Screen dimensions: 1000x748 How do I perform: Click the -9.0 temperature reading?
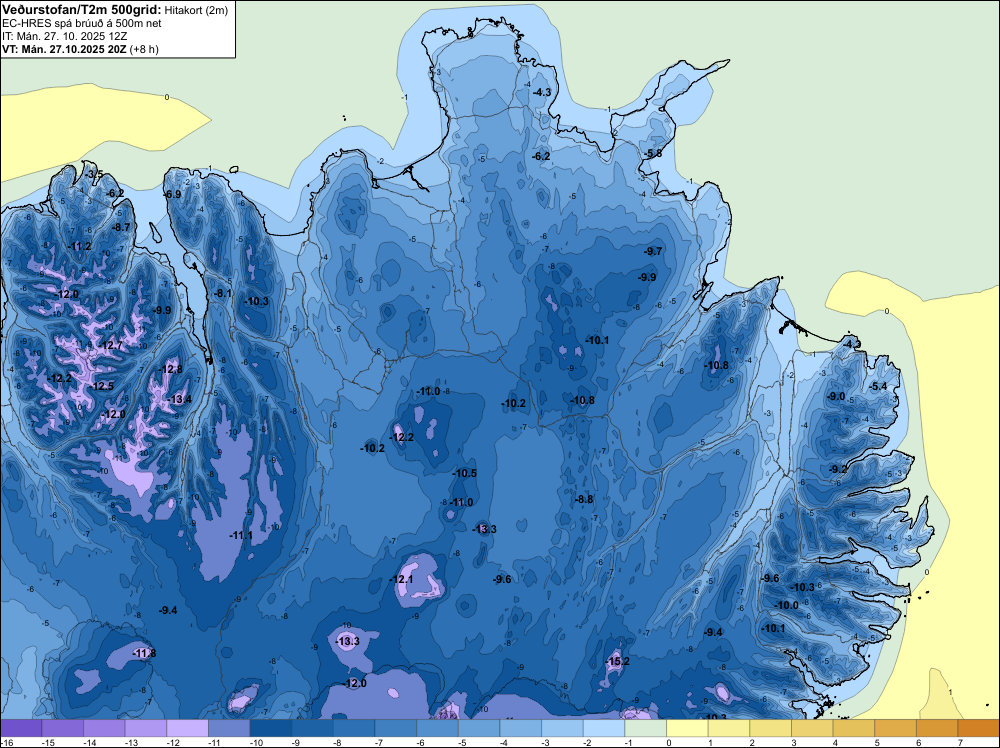(836, 396)
